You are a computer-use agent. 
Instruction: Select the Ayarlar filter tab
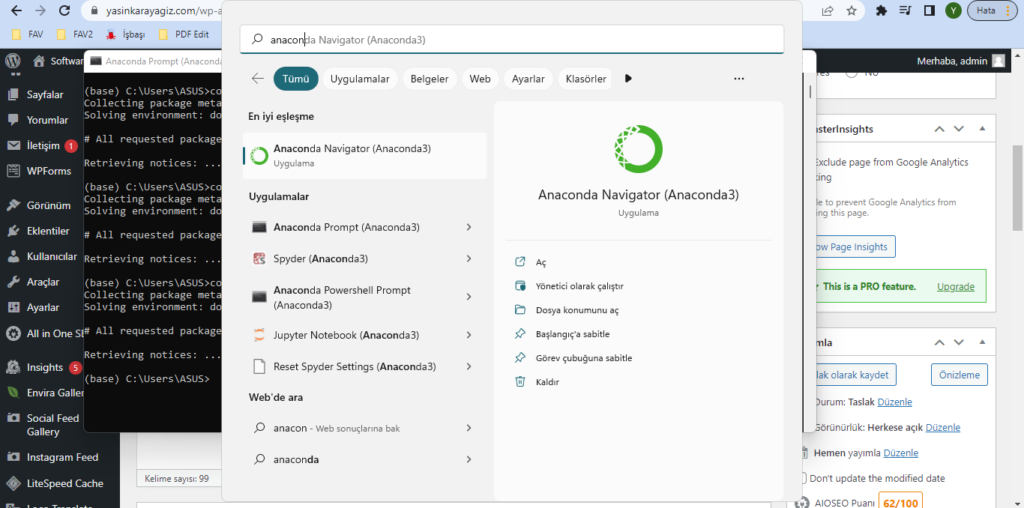[x=528, y=78]
